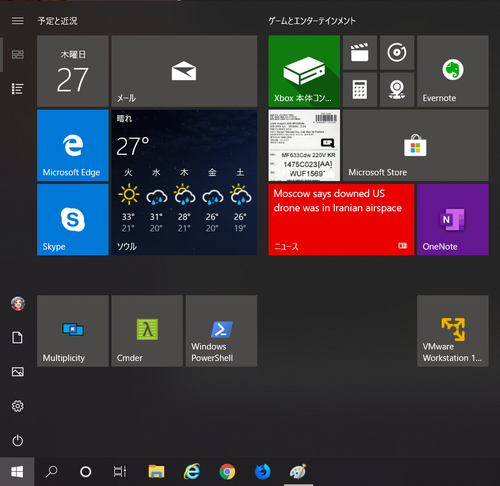Switch to pinned tiles view
The width and height of the screenshot is (500, 486).
[x=18, y=54]
